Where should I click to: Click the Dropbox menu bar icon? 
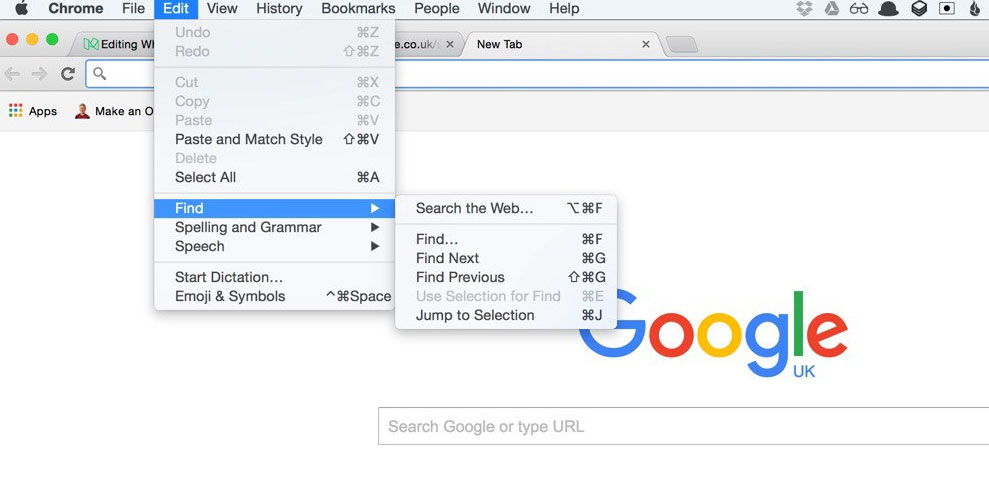click(x=804, y=8)
